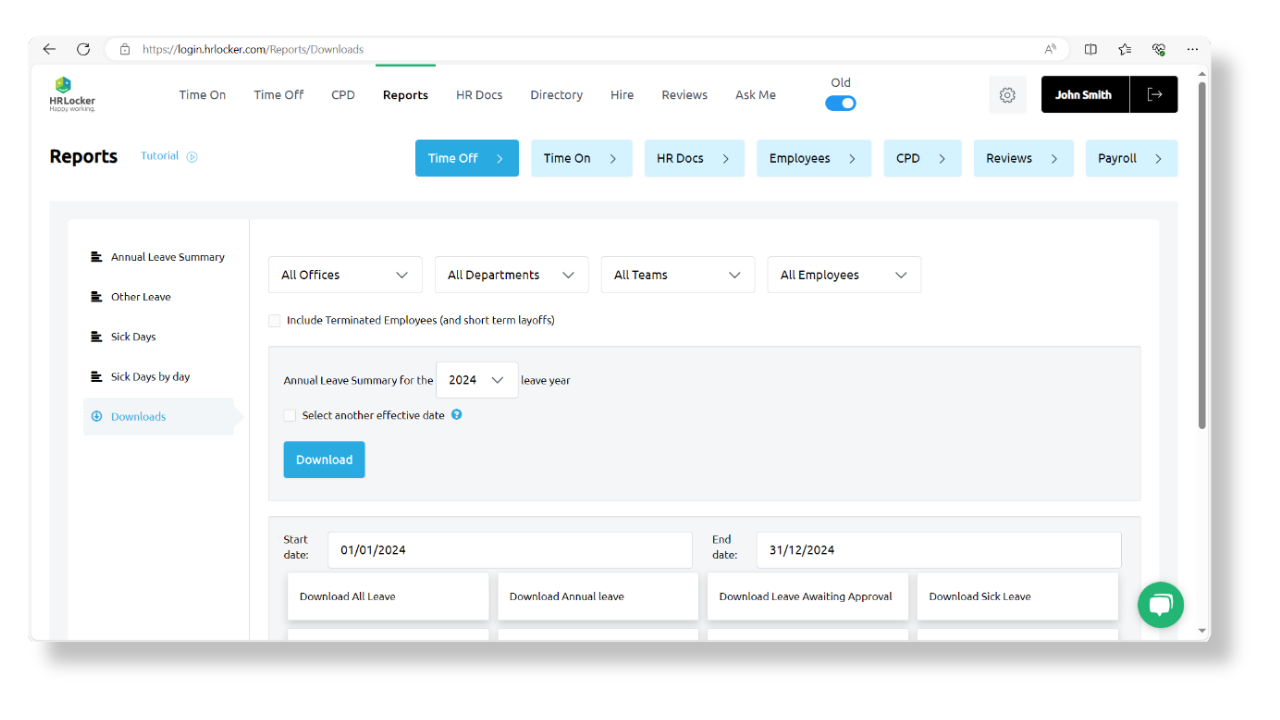Image resolution: width=1280 pixels, height=720 pixels.
Task: Select the Other Leave report icon
Action: pos(95,296)
